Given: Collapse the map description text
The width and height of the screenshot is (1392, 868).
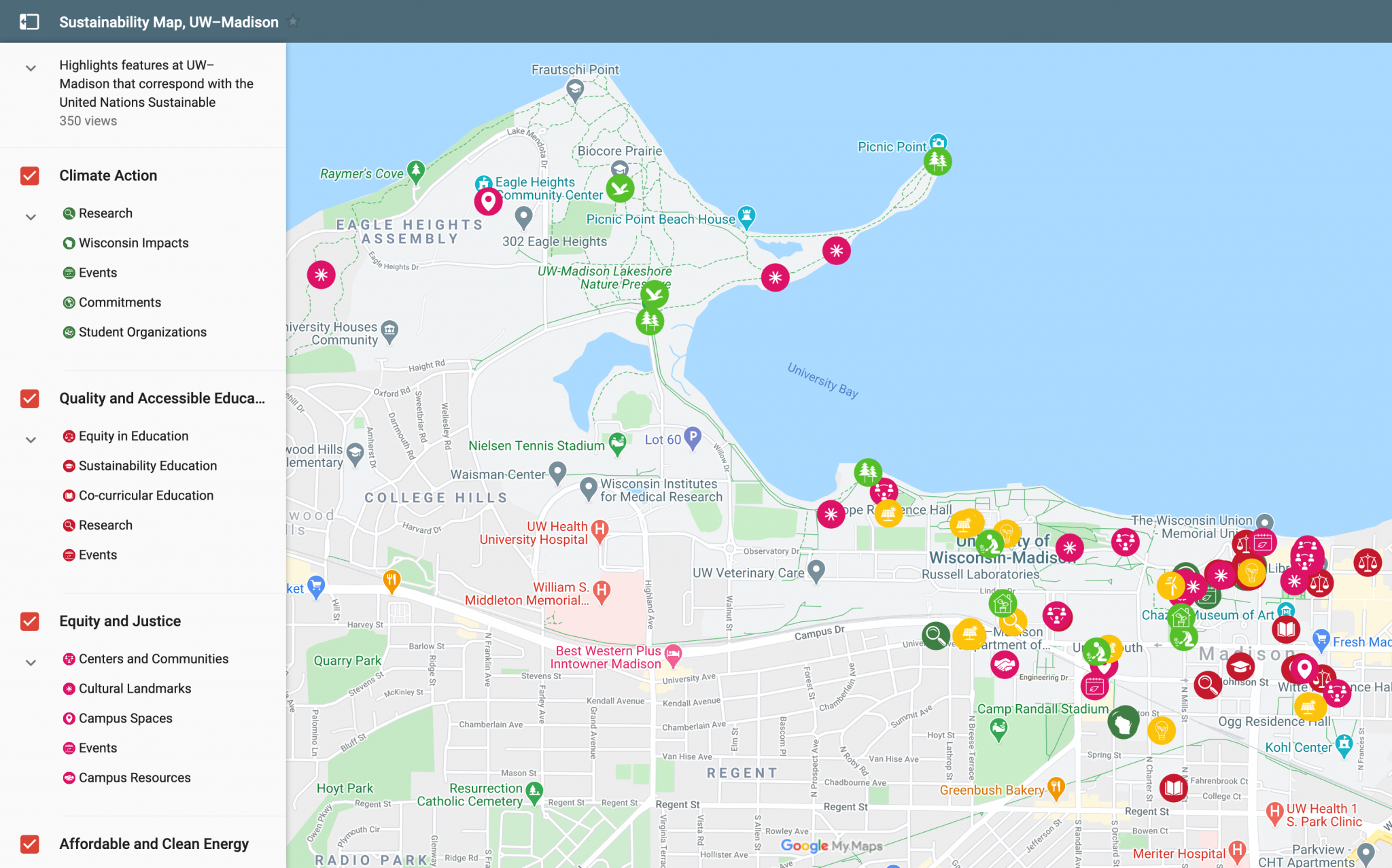Looking at the screenshot, I should pos(31,68).
